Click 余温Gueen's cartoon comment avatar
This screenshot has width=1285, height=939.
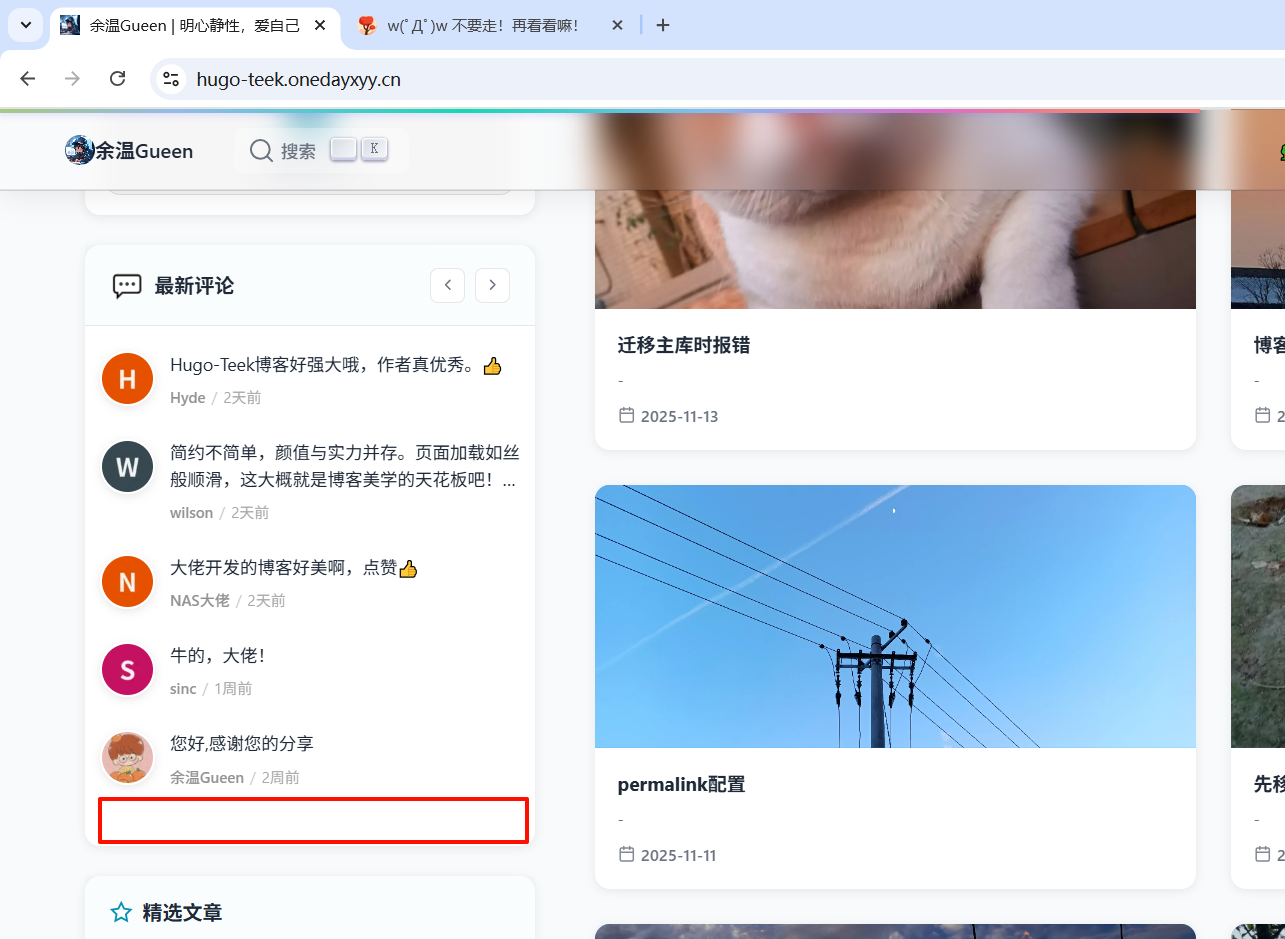point(127,758)
